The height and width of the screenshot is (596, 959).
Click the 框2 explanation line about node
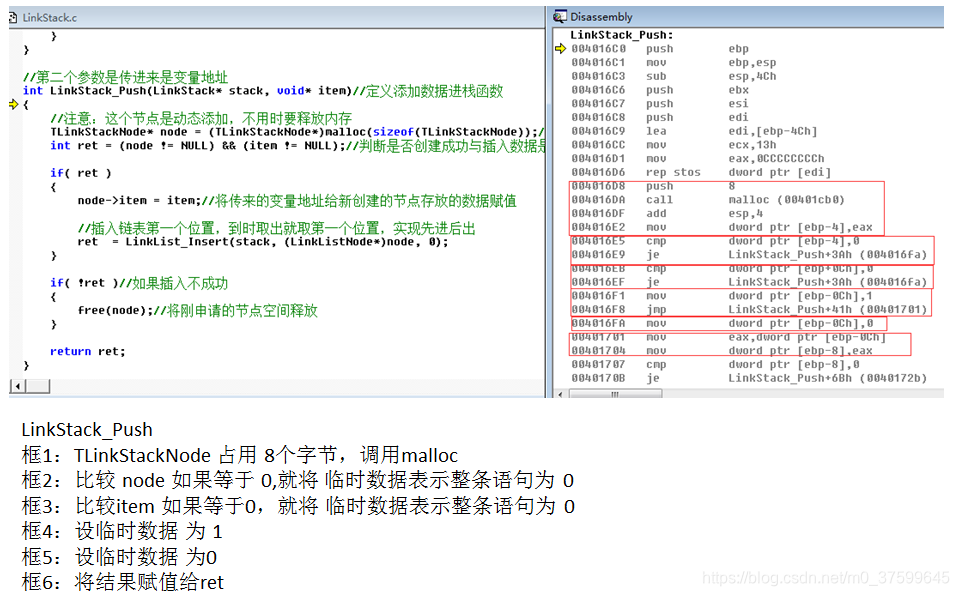[x=298, y=480]
